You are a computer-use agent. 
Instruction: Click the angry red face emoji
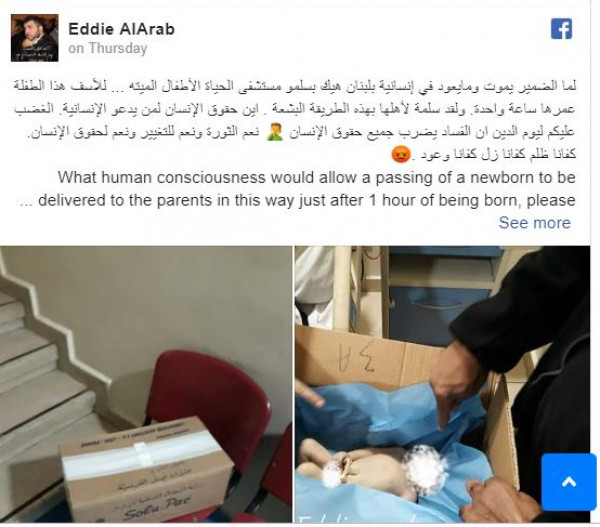pyautogui.click(x=401, y=155)
